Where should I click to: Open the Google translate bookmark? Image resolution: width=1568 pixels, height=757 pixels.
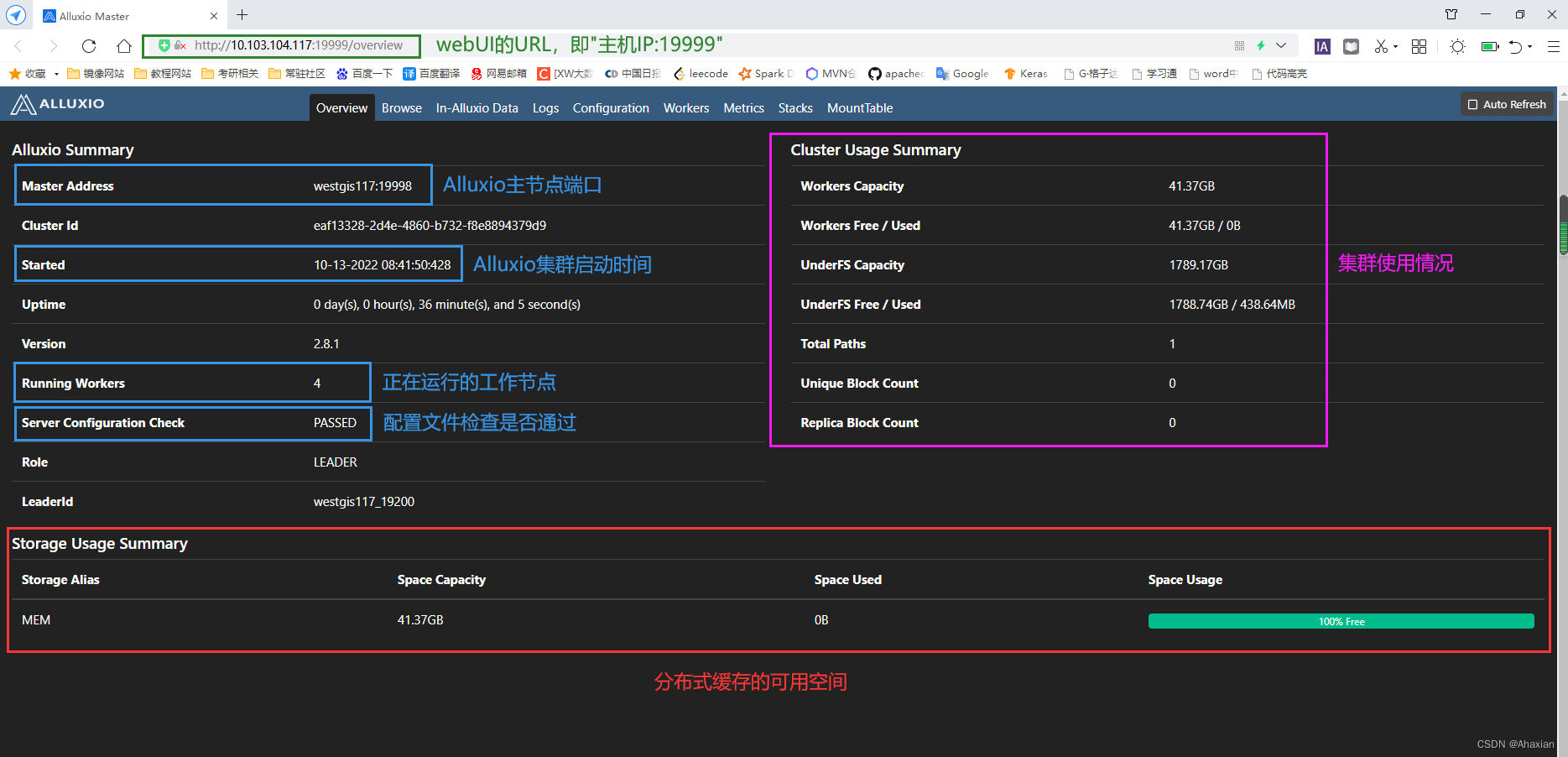962,74
